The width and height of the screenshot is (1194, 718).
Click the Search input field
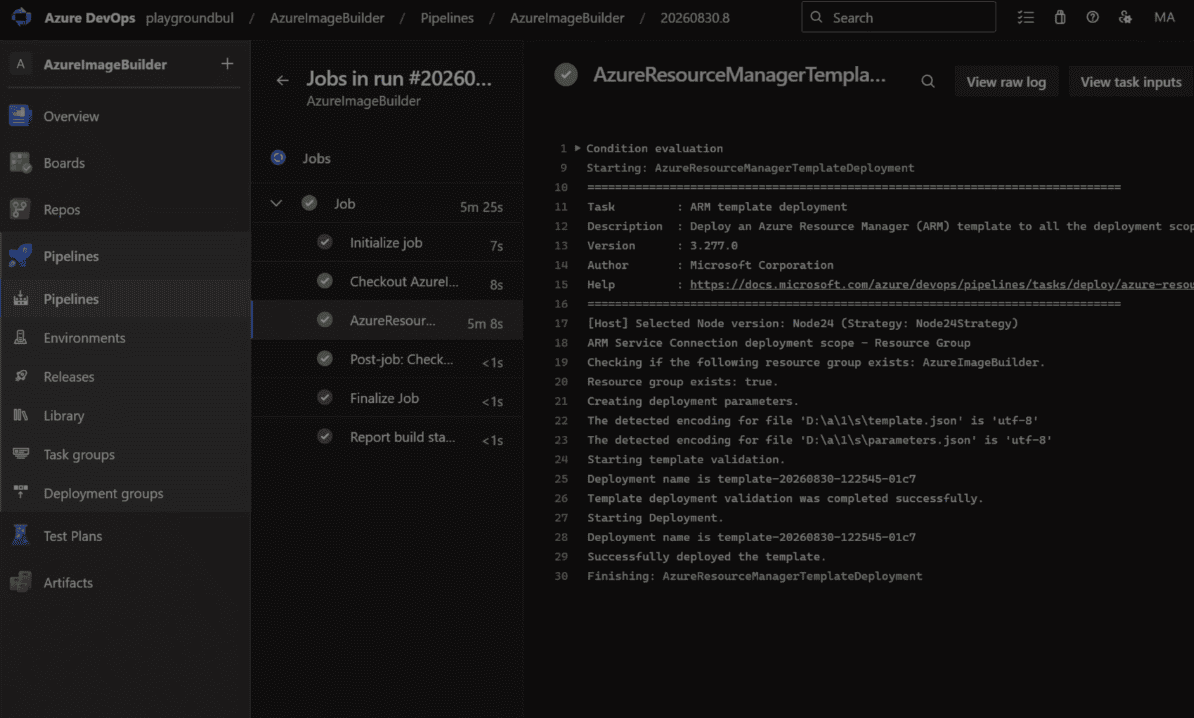pos(899,17)
